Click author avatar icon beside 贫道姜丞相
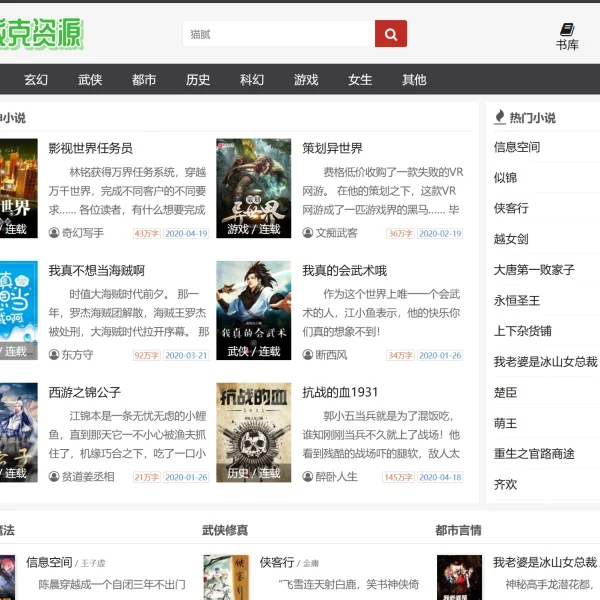 coord(54,476)
